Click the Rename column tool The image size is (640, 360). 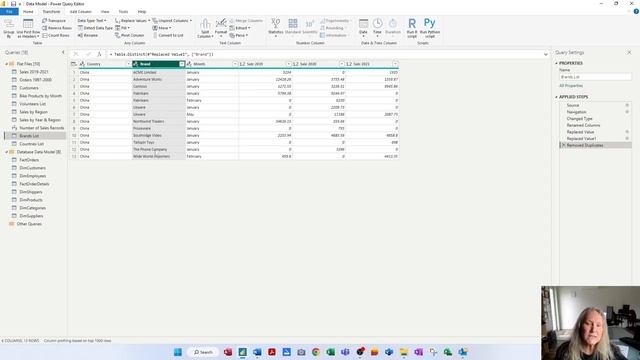pyautogui.click(x=88, y=36)
